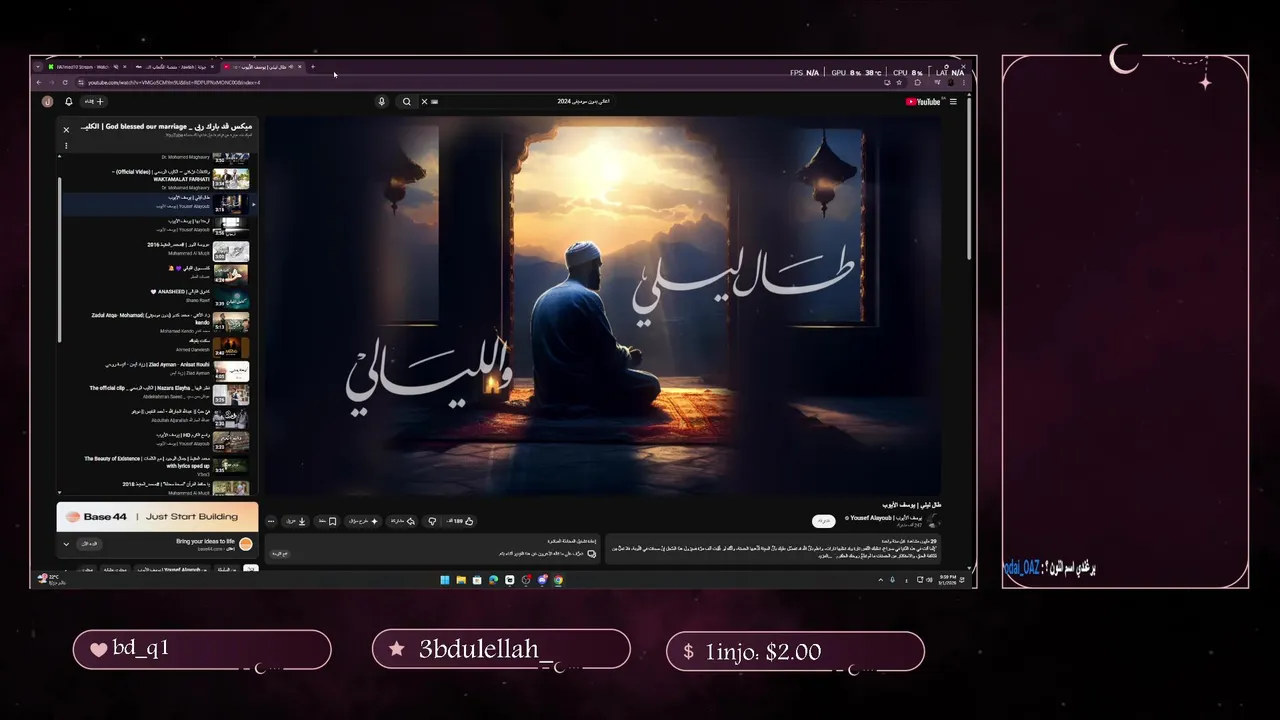Open Yousef Alayoub channel name link
Screen dimensions: 1280x720
tap(886, 518)
